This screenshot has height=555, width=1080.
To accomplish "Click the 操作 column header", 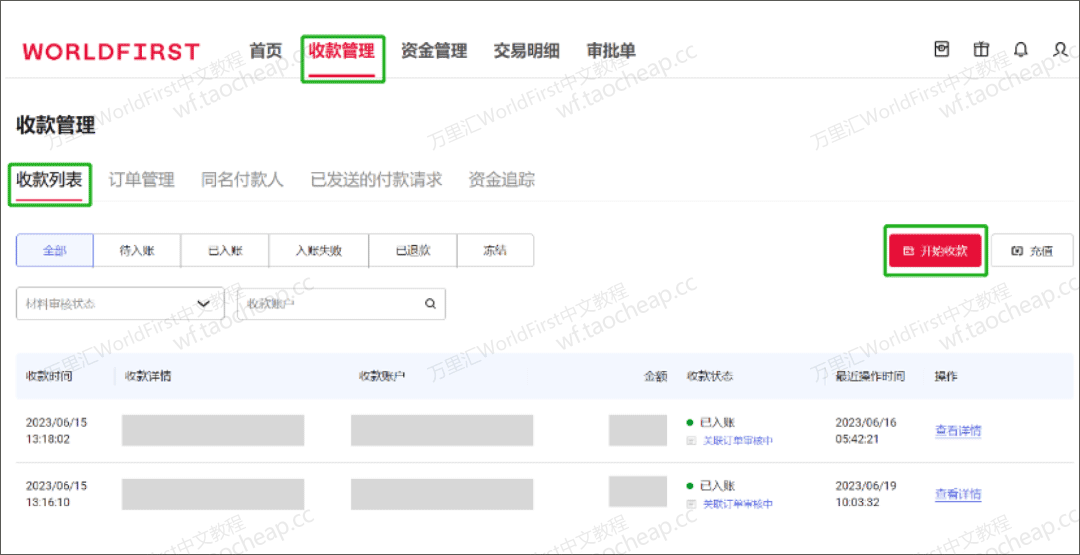I will pyautogui.click(x=946, y=377).
